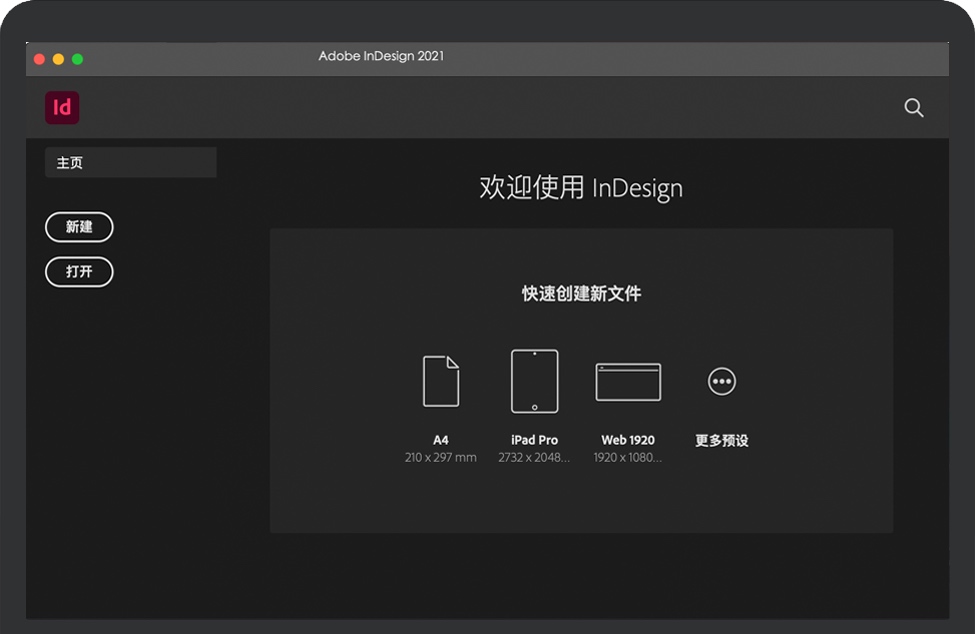This screenshot has height=634, width=975.
Task: Click the 快速创建新文件 heading
Action: 581,294
